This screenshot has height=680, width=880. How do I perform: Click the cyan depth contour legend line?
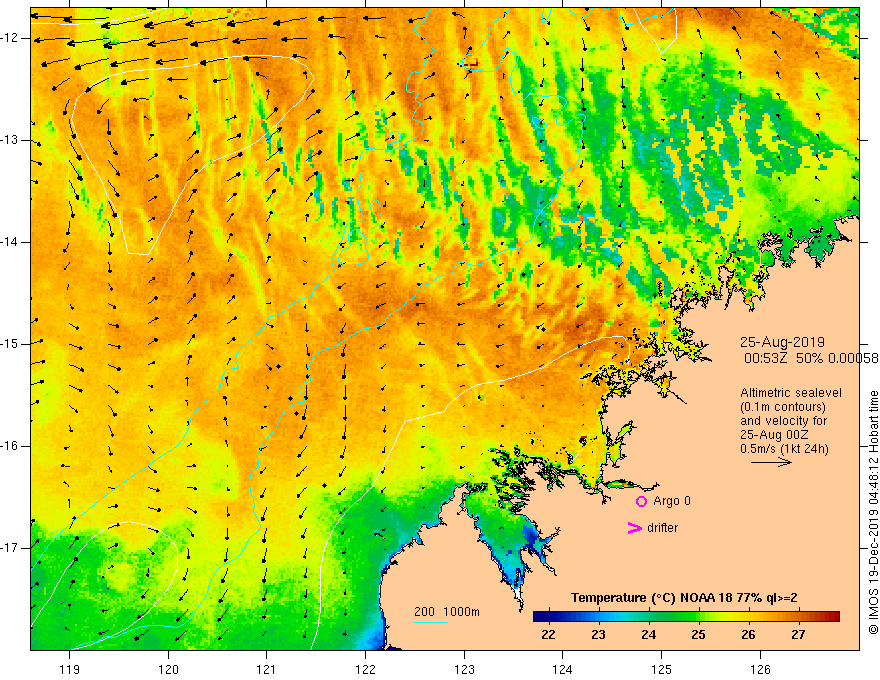tap(430, 622)
